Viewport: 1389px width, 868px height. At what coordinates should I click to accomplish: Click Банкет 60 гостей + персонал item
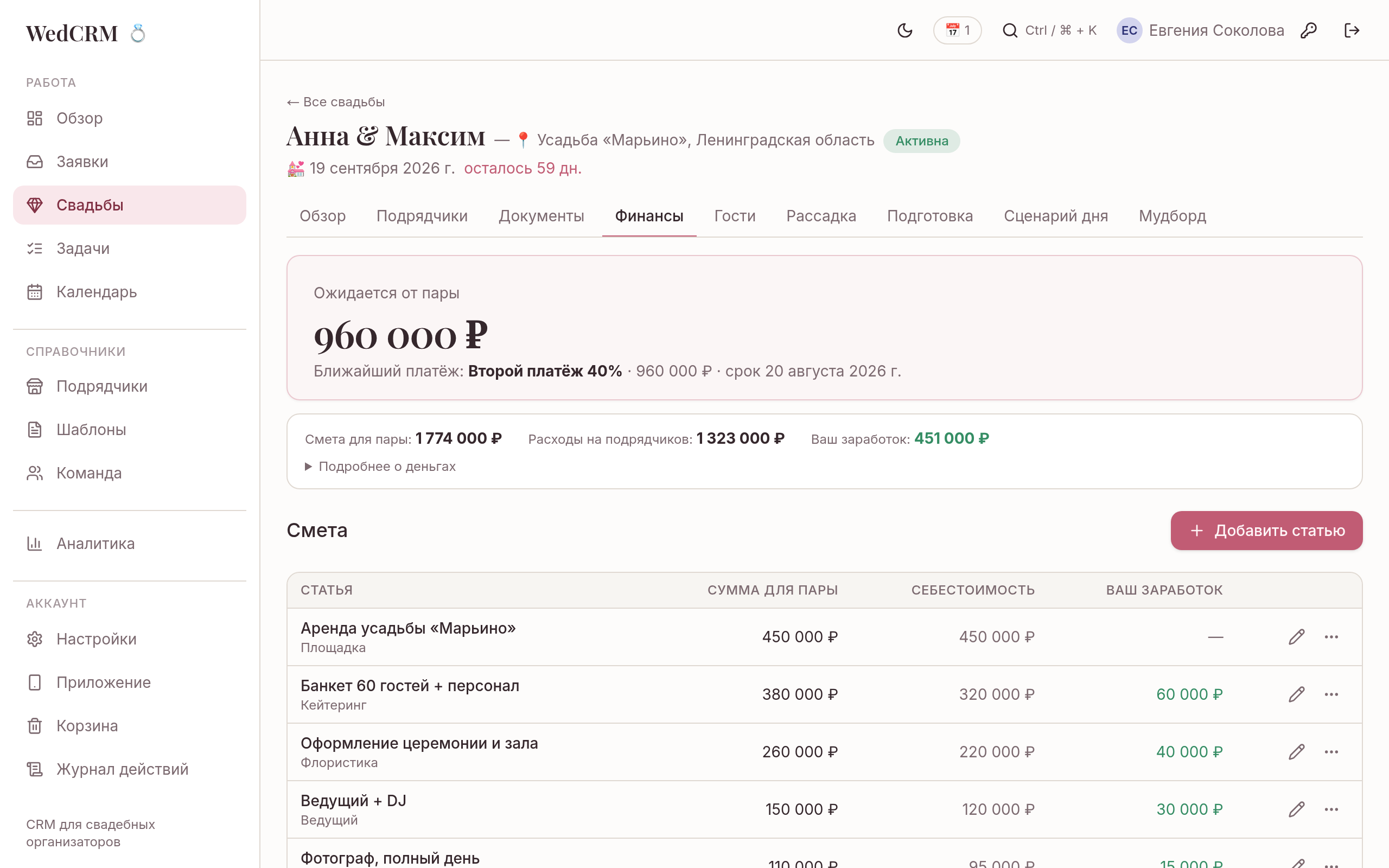click(x=410, y=685)
